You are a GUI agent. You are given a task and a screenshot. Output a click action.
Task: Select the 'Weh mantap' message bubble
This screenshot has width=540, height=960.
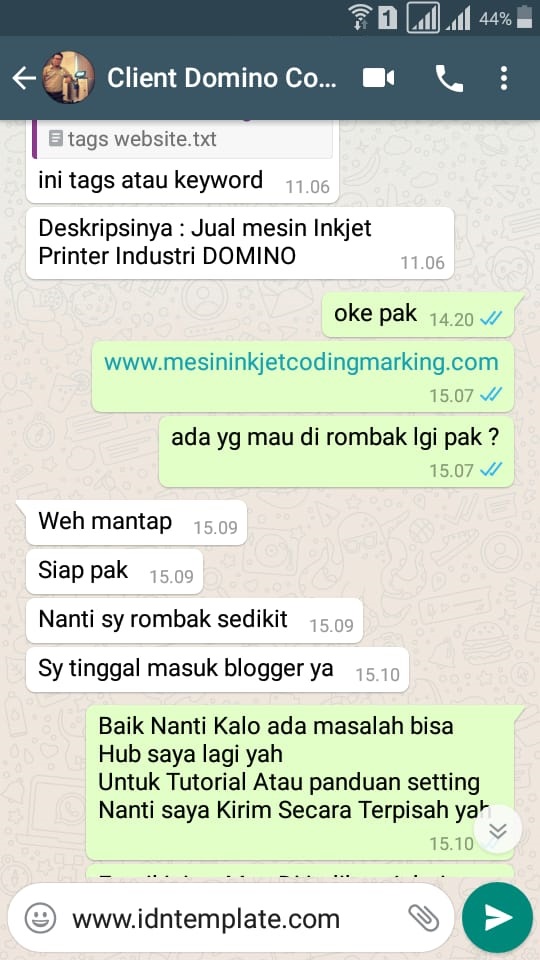(137, 522)
